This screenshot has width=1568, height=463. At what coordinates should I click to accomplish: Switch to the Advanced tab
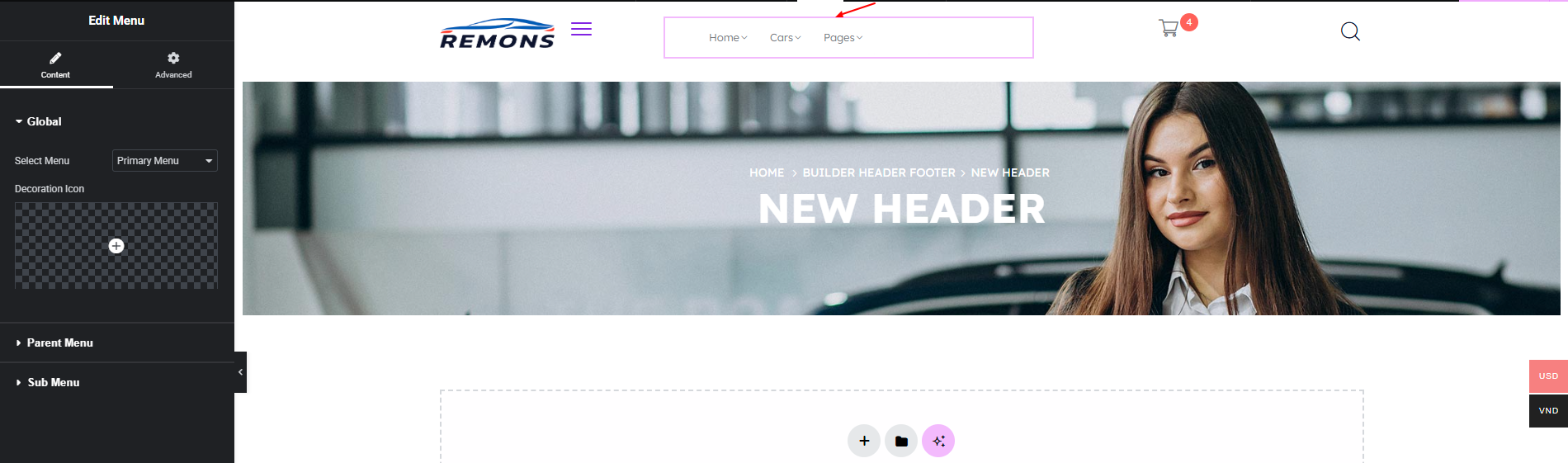coord(173,65)
